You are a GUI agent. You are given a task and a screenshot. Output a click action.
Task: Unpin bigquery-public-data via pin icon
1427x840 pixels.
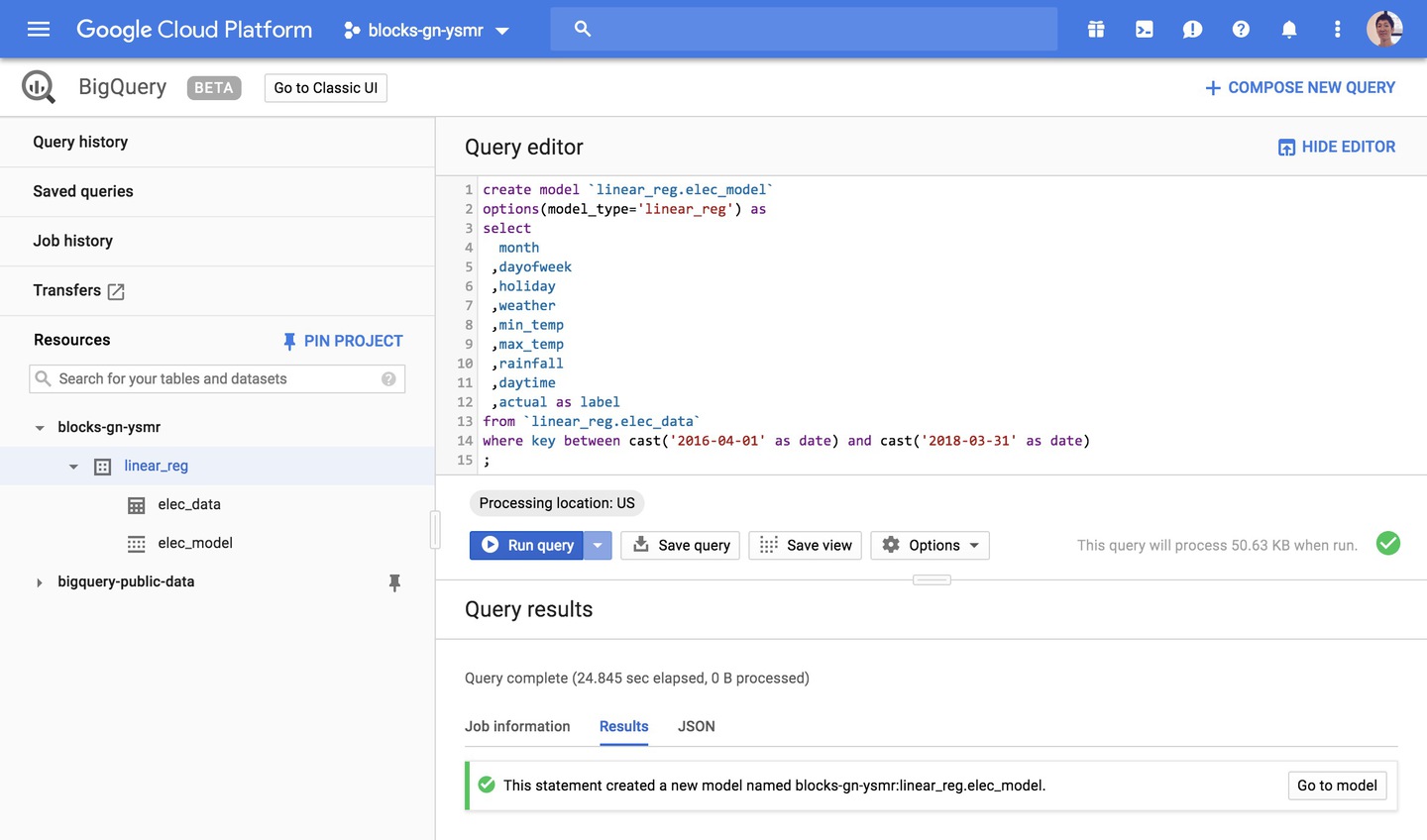(394, 582)
